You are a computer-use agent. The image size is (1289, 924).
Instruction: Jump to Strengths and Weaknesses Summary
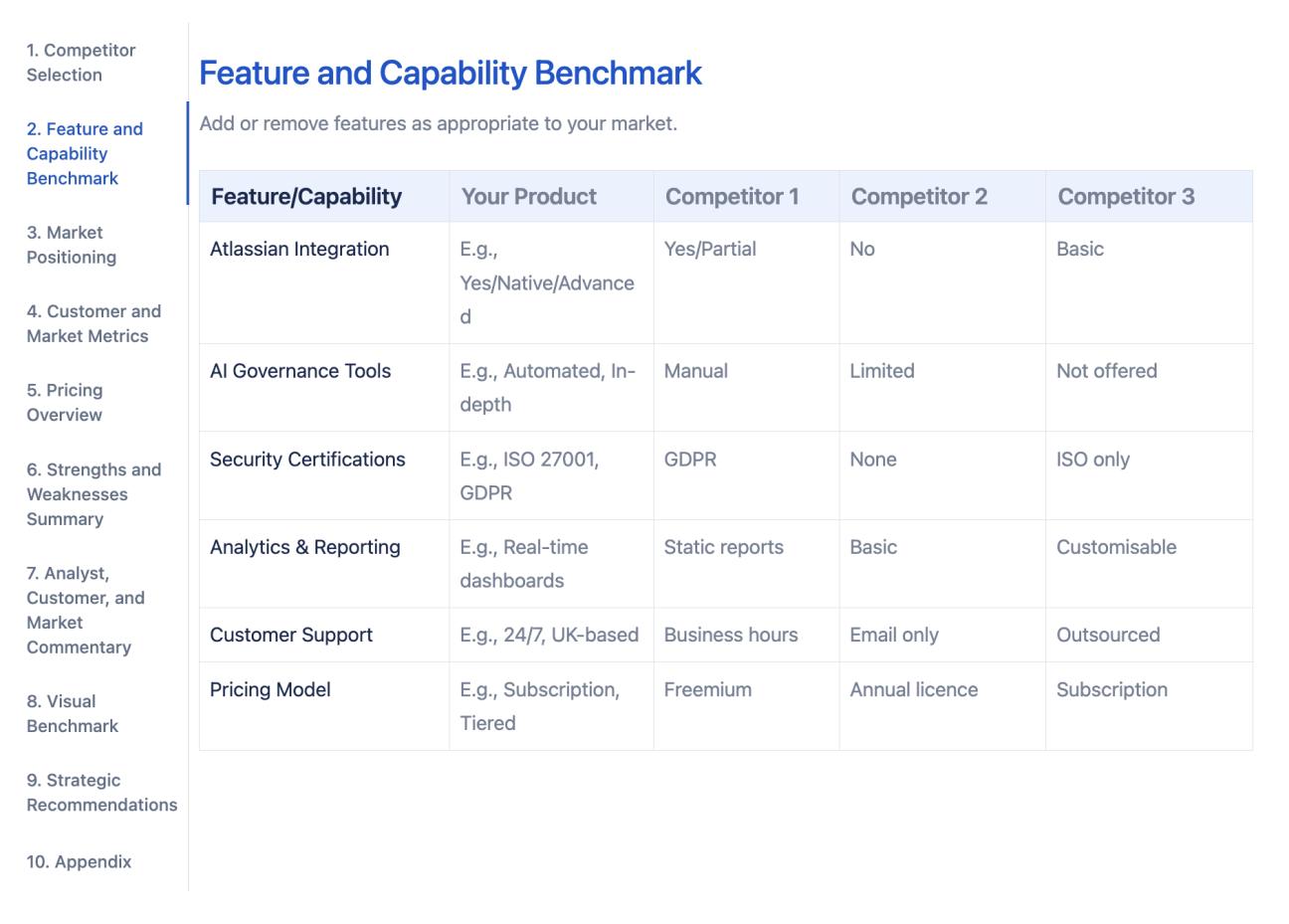93,493
